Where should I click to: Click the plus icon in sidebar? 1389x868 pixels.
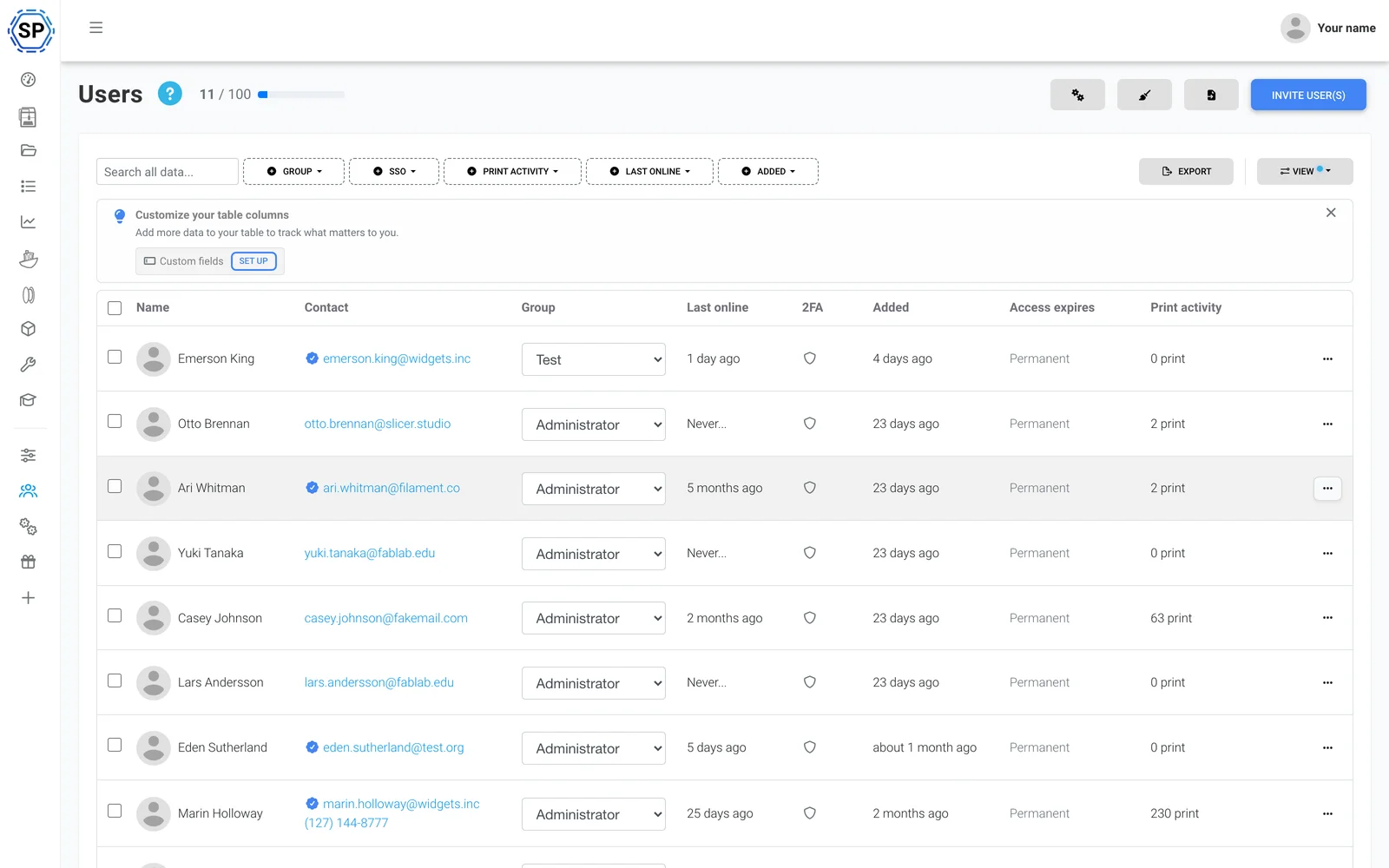click(29, 598)
